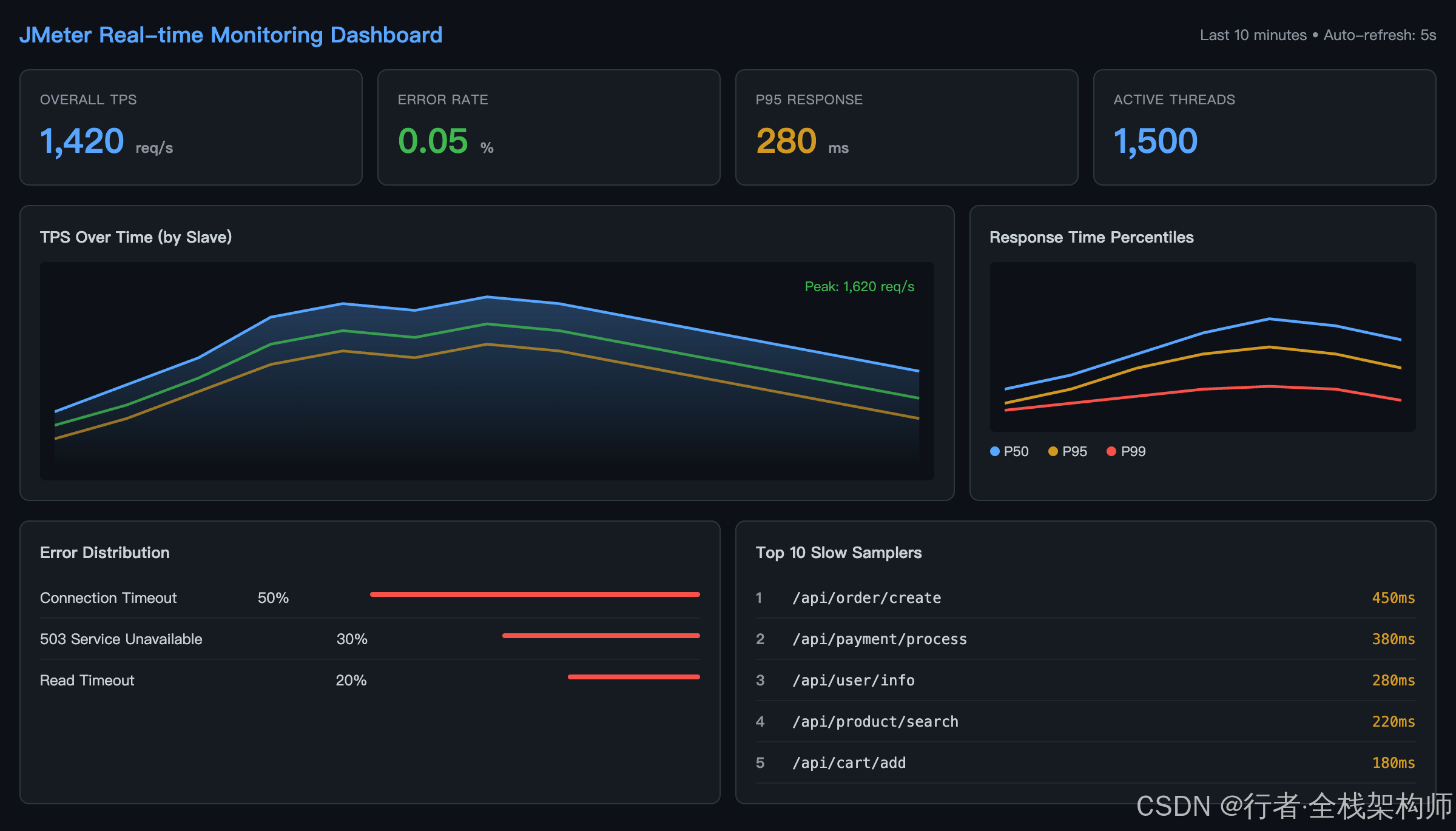The image size is (1456, 831).
Task: Click the JMeter Real-time Monitoring Dashboard title
Action: 231,35
